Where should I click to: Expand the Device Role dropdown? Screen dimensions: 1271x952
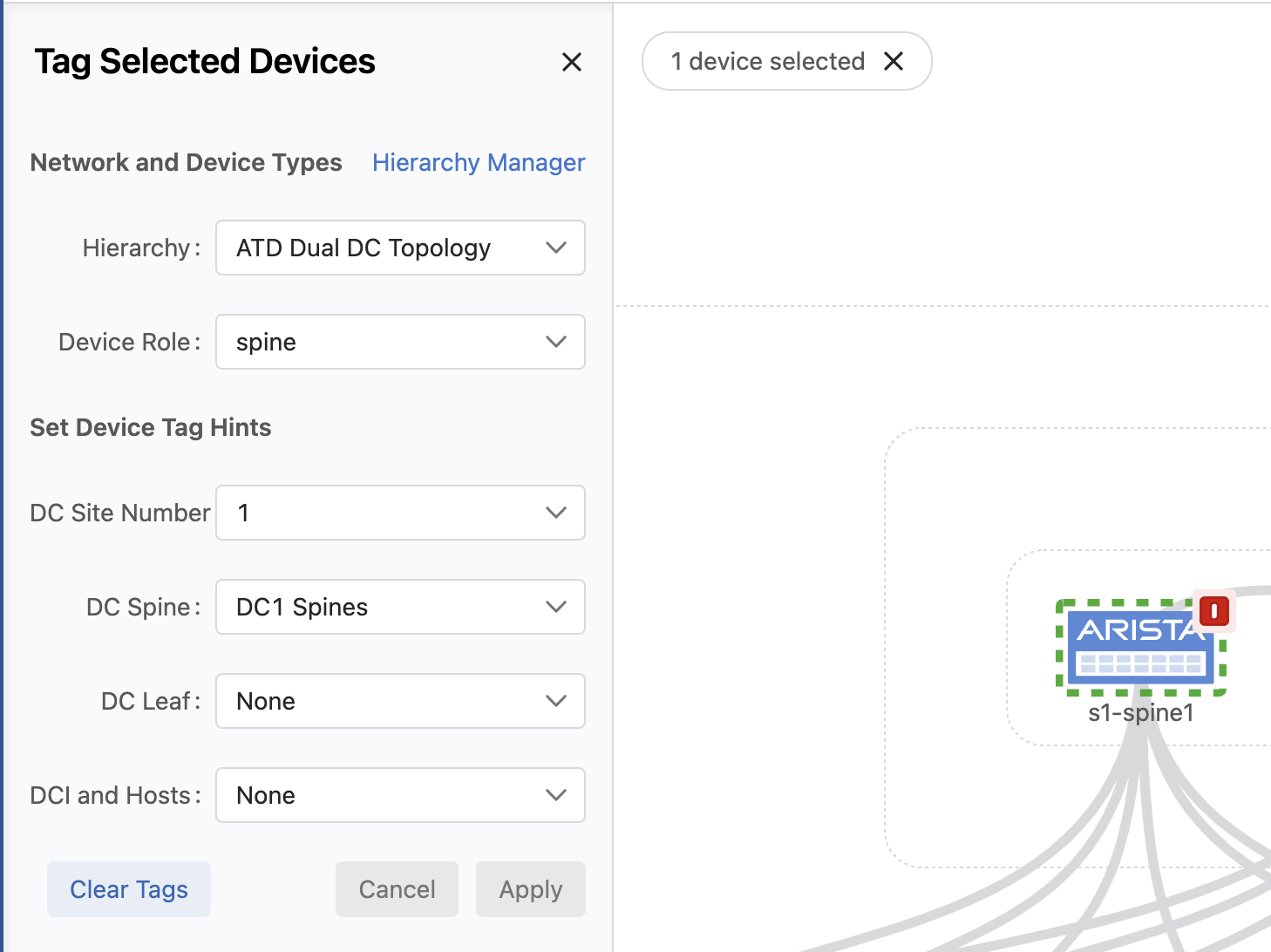pos(400,342)
